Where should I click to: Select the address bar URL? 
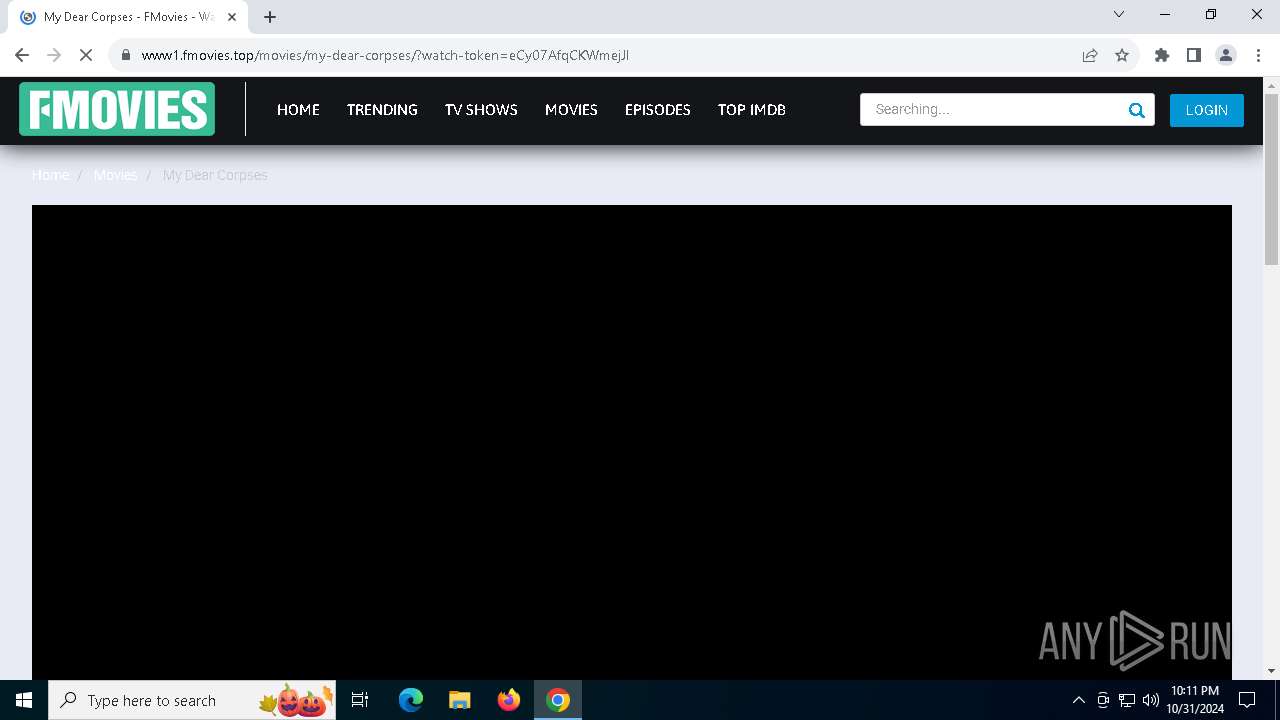point(385,55)
